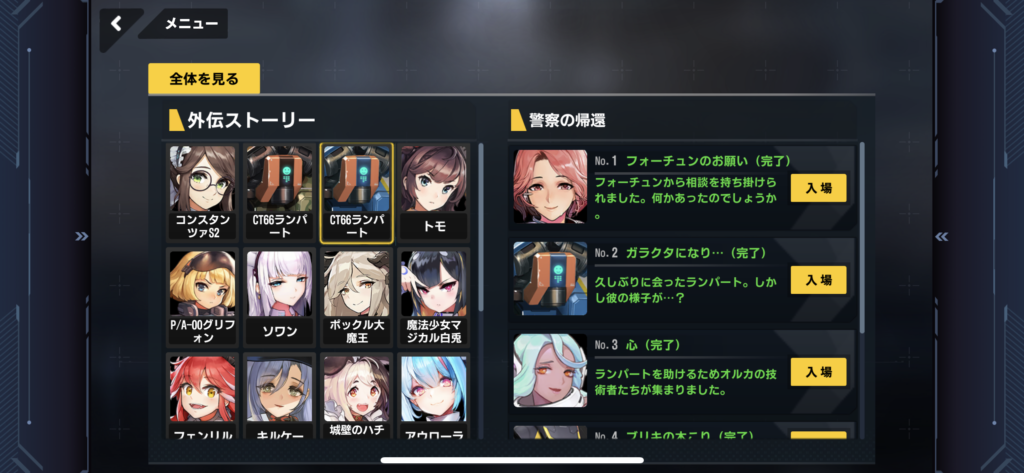Open ポックル大魔王 side story
The height and width of the screenshot is (473, 1024).
pos(356,297)
